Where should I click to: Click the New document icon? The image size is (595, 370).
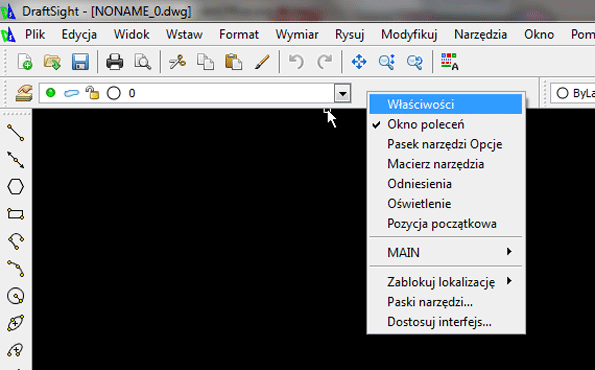25,61
